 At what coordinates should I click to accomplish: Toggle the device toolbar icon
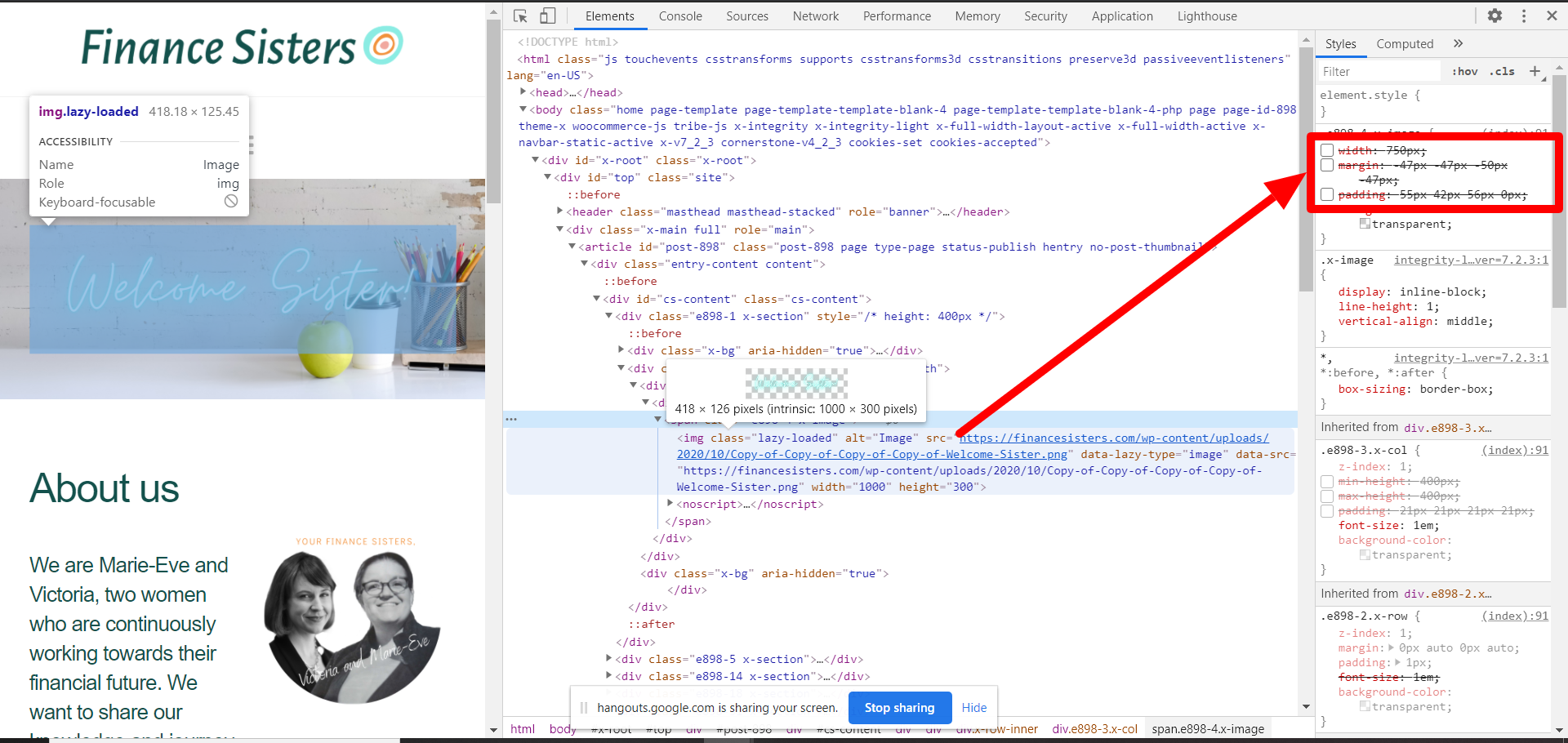pos(548,16)
